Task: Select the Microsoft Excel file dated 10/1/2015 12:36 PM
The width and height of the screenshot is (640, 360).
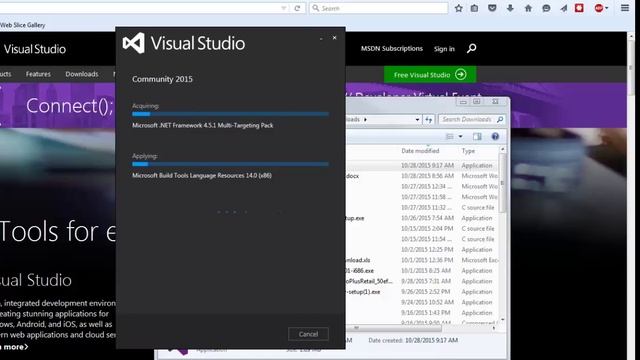Action: click(x=422, y=260)
